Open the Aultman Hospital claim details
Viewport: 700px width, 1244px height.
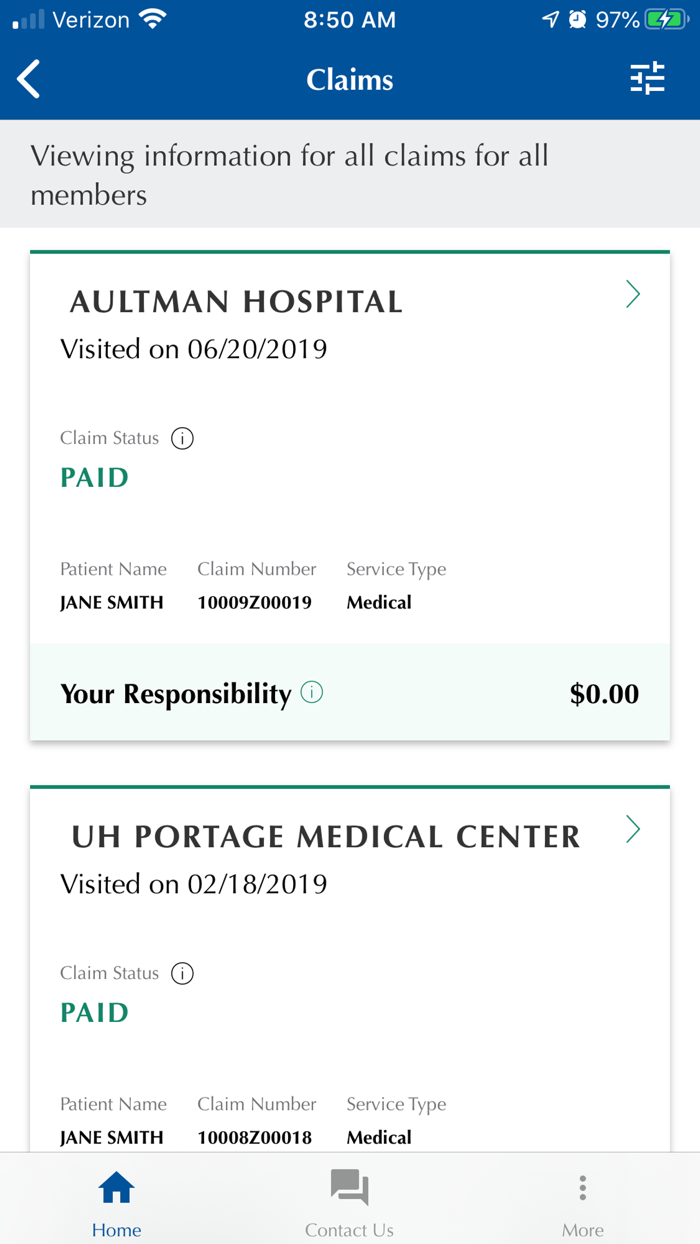click(236, 301)
